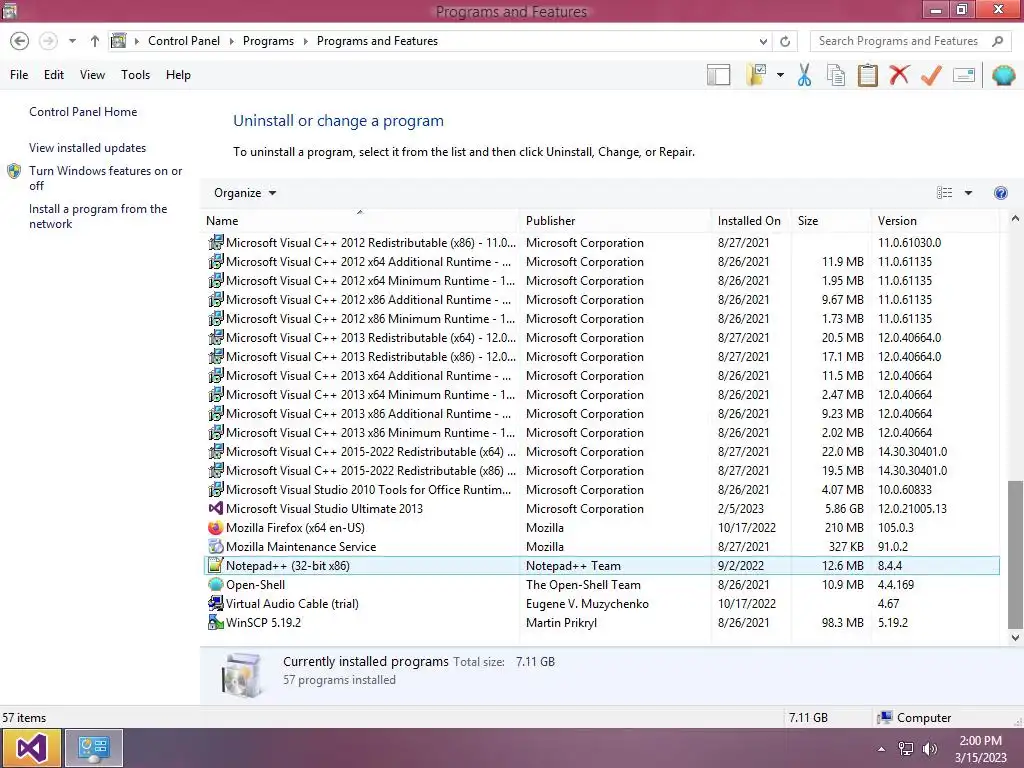
Task: Click the Open-Shell globe toolbar icon
Action: 1004,75
